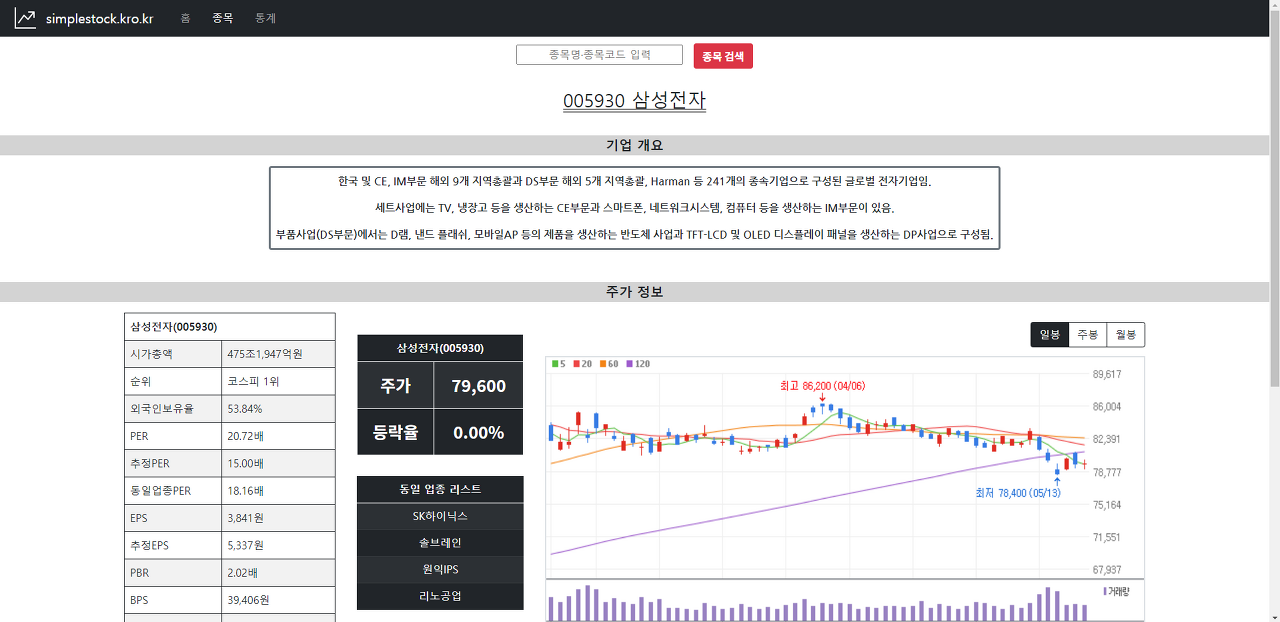
Task: Select 원익IPS from the sector list
Action: tap(440, 568)
